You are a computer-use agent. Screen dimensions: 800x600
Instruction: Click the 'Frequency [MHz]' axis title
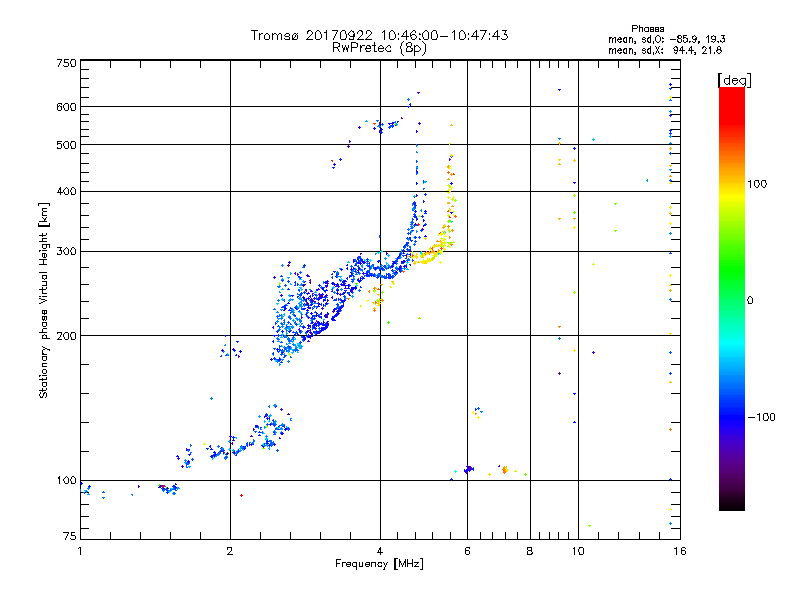(x=379, y=564)
